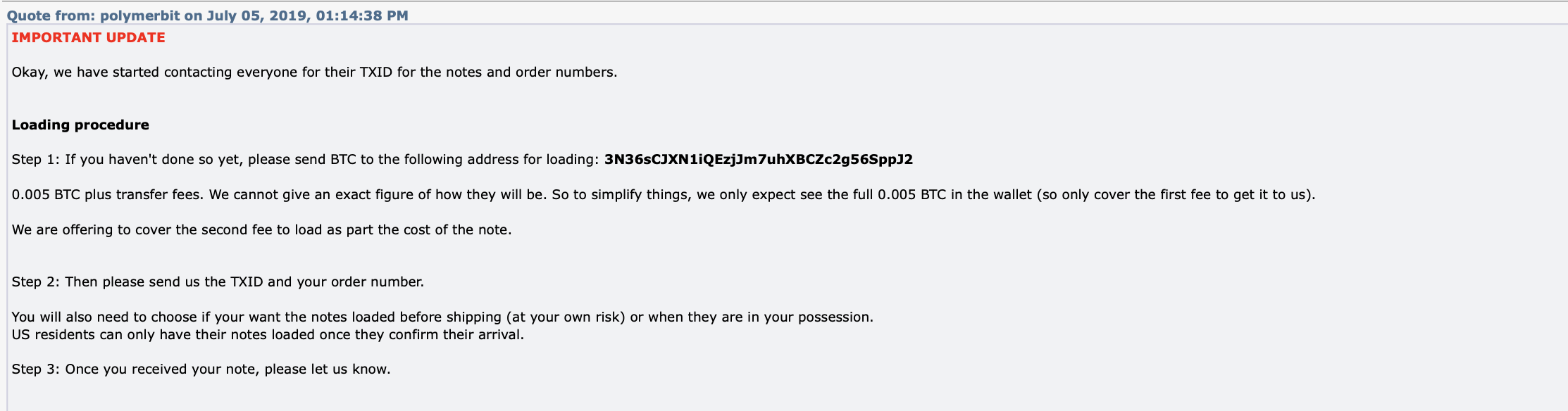Click the notes loaded before shipping sentence
The height and width of the screenshot is (411, 1568).
tap(442, 317)
